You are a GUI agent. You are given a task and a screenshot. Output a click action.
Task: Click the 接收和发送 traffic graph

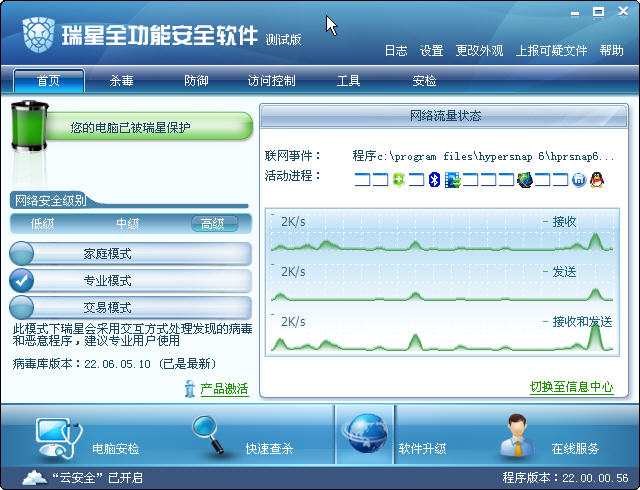[442, 332]
